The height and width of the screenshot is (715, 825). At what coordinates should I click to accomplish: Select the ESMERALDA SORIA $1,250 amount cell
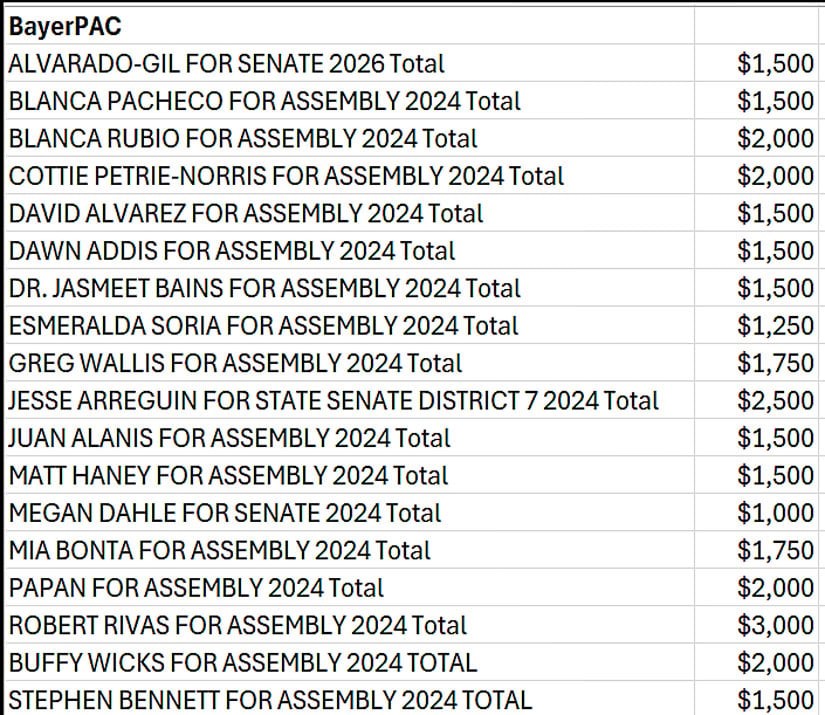(x=759, y=325)
